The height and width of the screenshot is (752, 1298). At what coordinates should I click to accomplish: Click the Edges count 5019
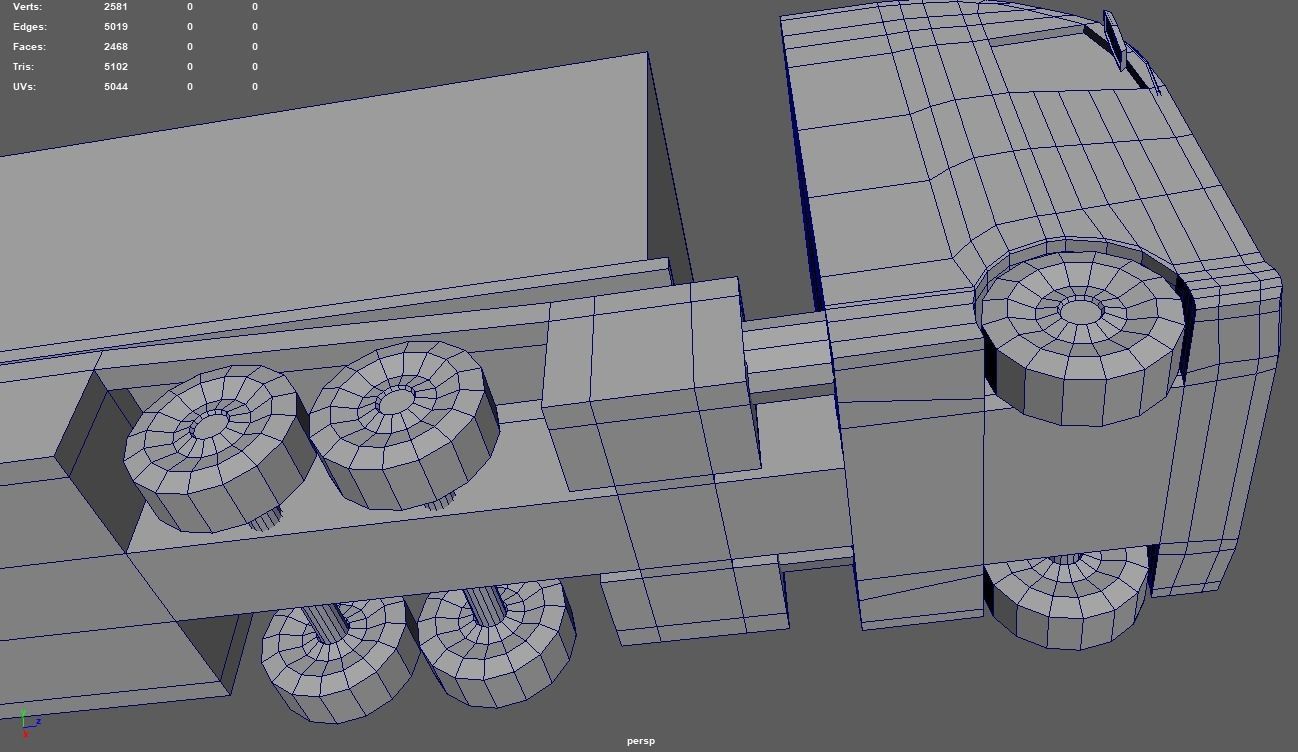[x=116, y=27]
